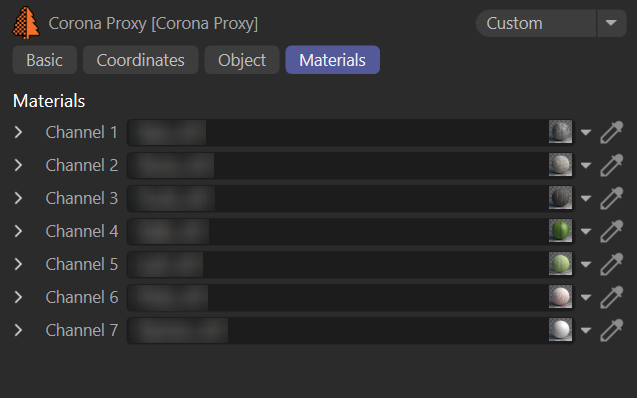Viewport: 637px width, 398px height.
Task: Open the Coordinates tab
Action: pyautogui.click(x=141, y=60)
